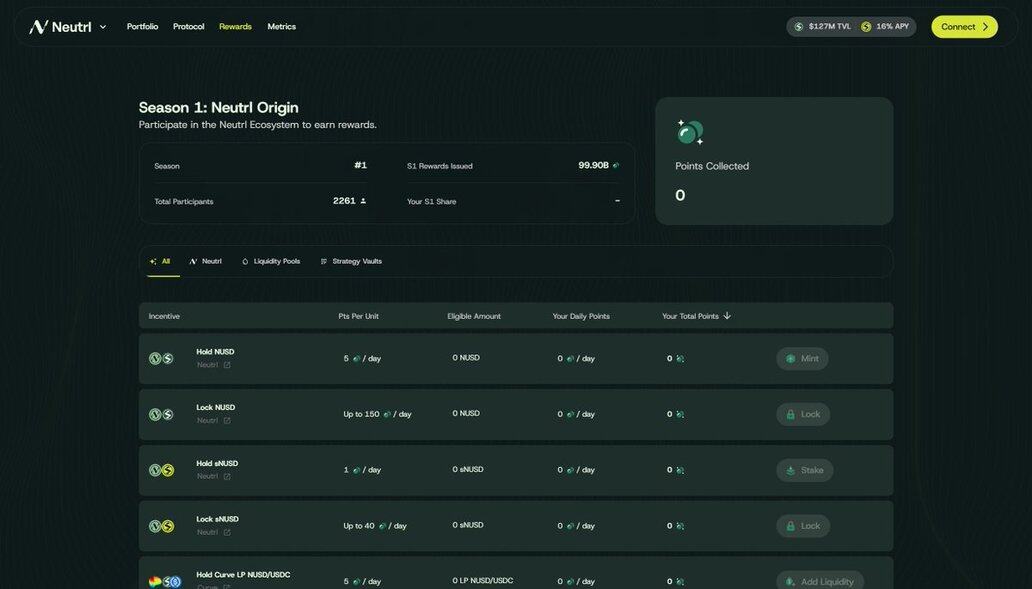Viewport: 1032px width, 589px height.
Task: Switch to the Strategy Vaults tab
Action: [351, 261]
